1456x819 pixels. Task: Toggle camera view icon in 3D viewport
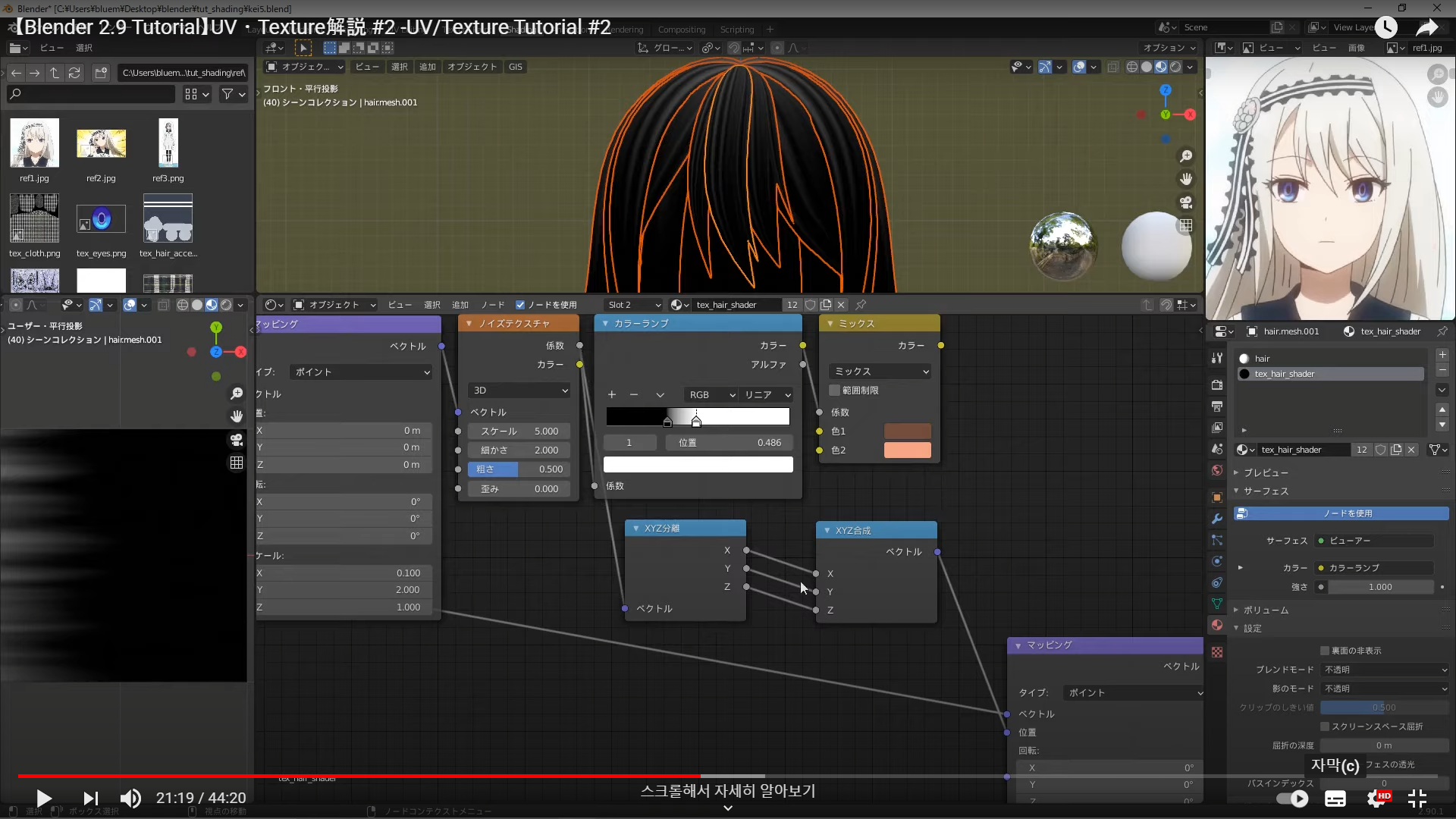coord(1185,202)
